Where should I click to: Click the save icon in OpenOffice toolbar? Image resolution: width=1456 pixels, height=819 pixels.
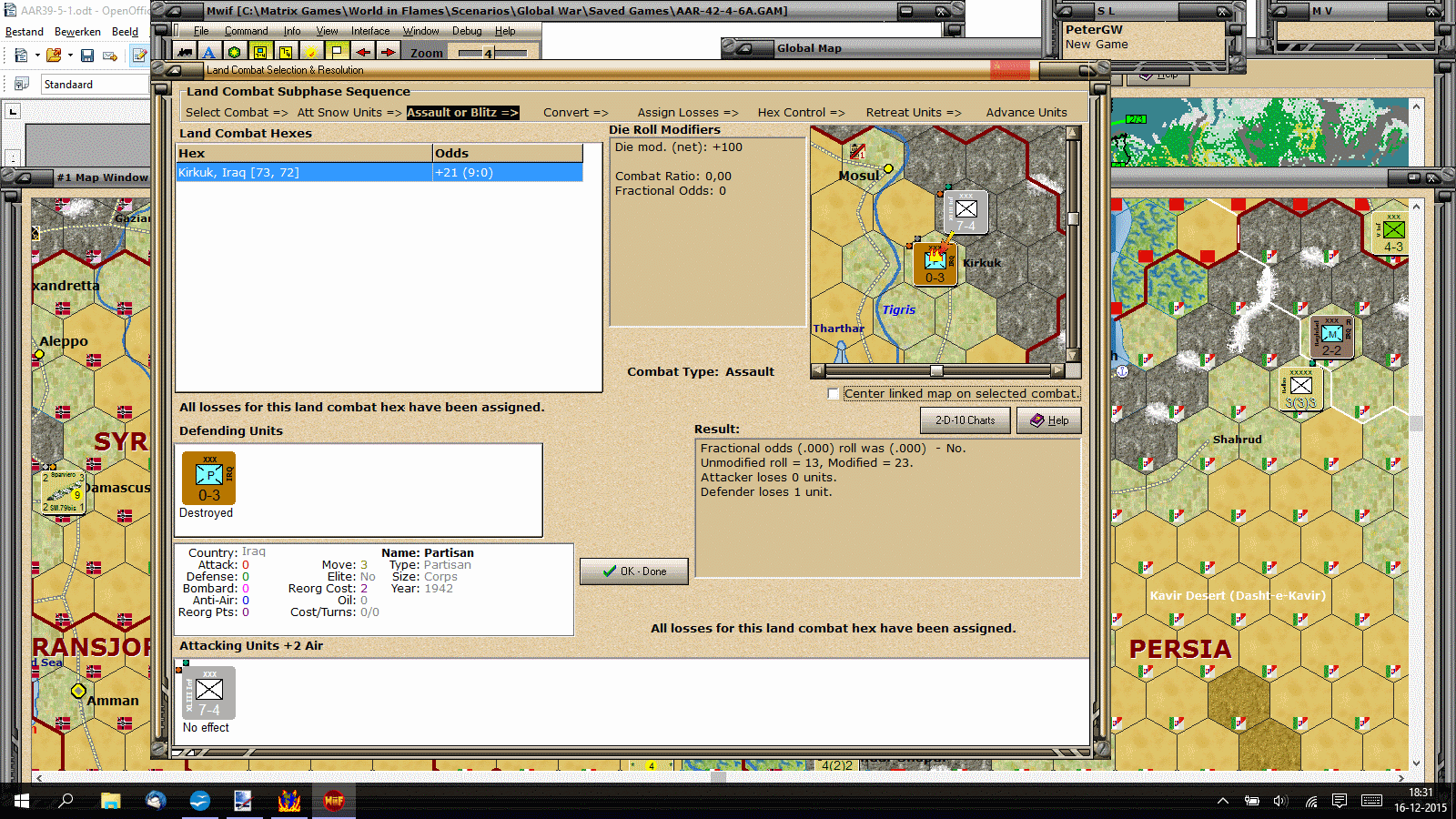pyautogui.click(x=87, y=56)
